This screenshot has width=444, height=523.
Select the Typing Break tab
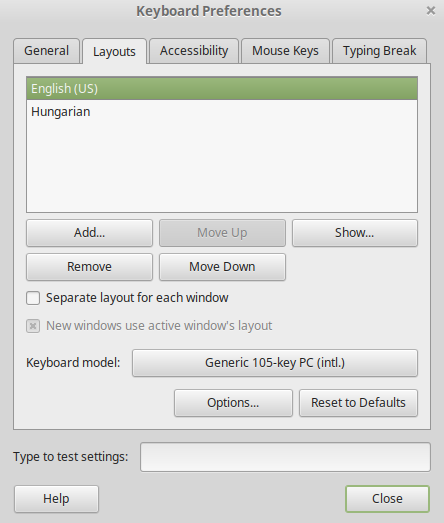coord(379,51)
